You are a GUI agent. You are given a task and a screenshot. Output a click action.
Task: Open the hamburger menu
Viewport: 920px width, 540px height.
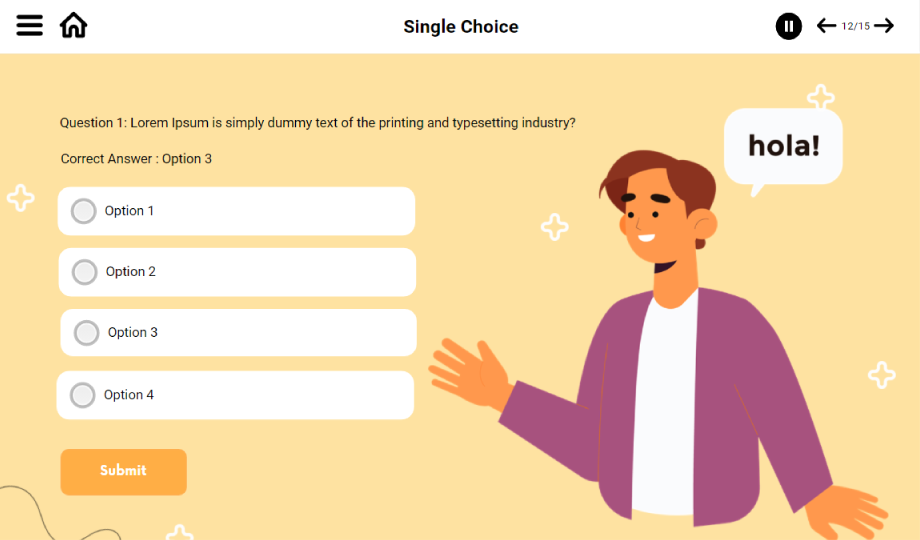[30, 26]
